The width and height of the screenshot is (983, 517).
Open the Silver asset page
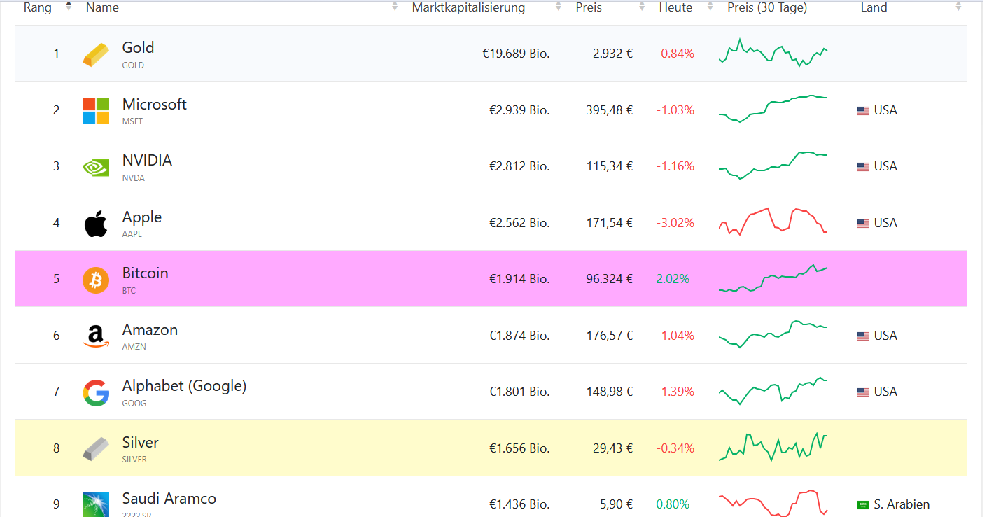(140, 442)
